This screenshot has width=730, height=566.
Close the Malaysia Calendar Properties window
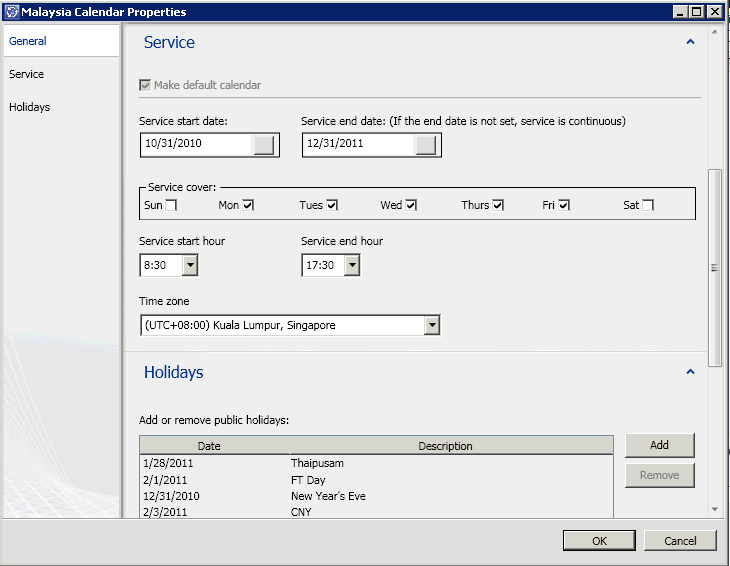tap(715, 12)
